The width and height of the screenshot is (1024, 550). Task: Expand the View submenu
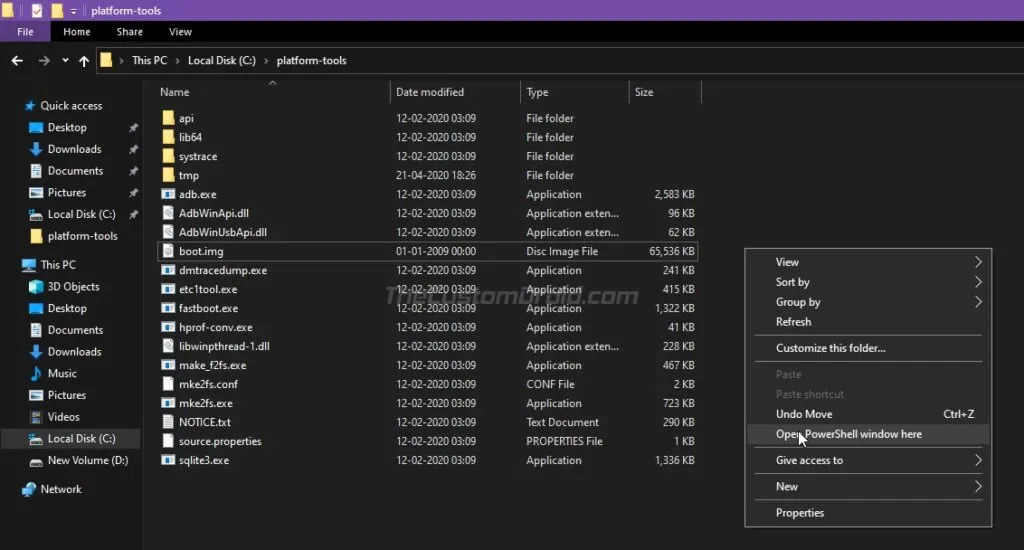868,262
